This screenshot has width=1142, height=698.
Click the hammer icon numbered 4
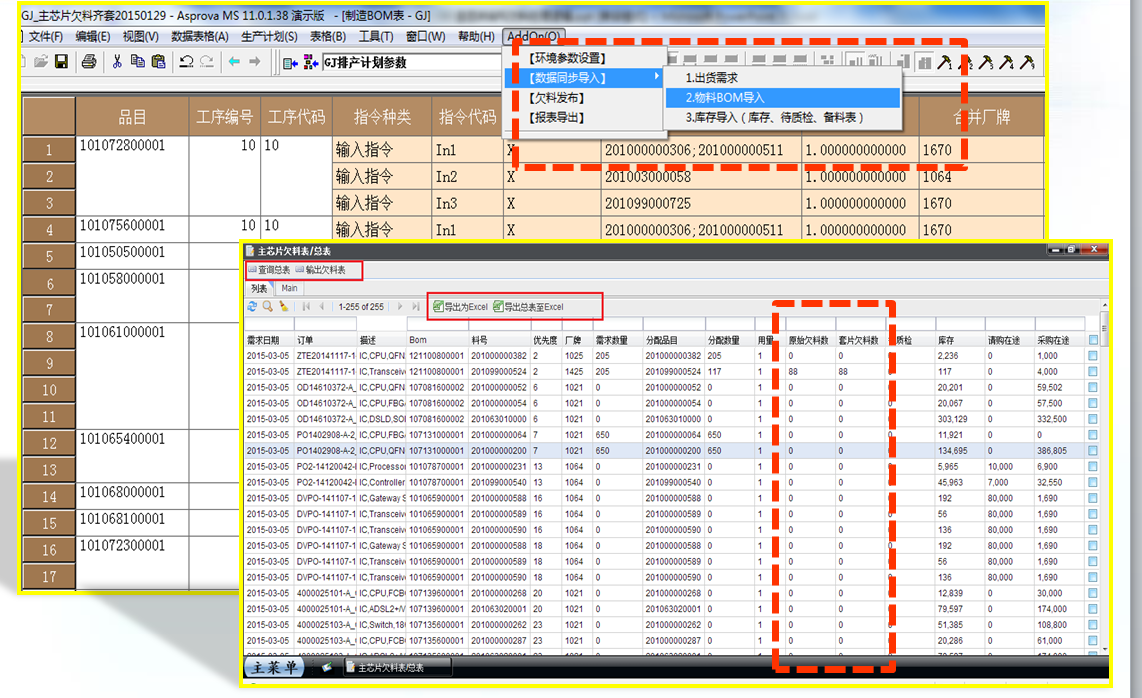coord(1007,63)
